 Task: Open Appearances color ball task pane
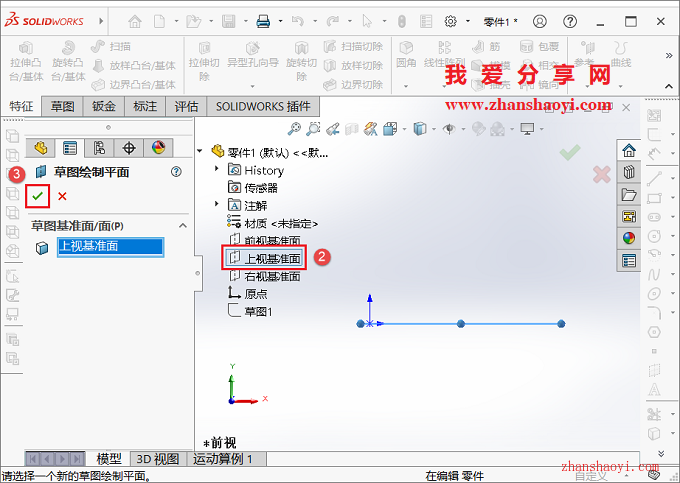coord(628,238)
